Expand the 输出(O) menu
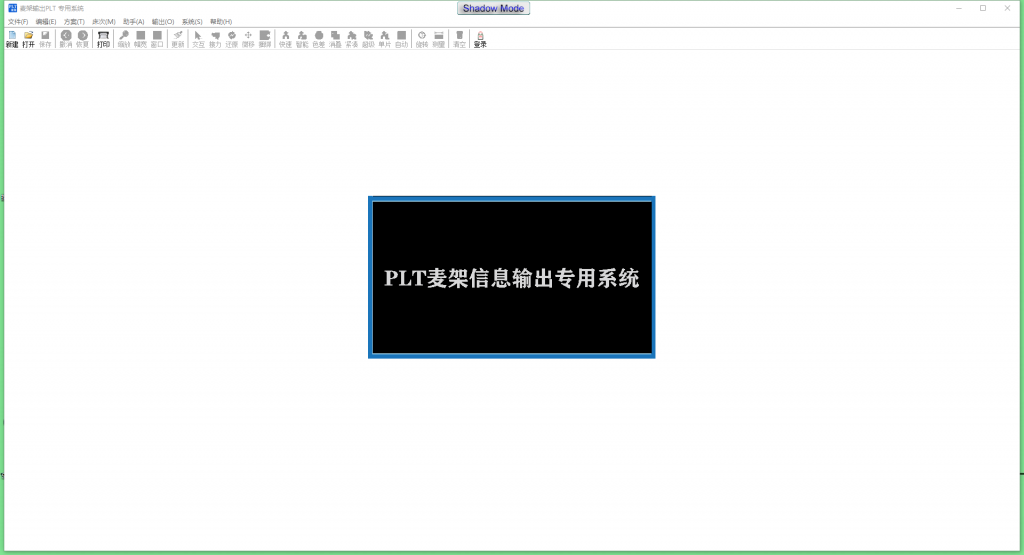This screenshot has width=1024, height=555. [x=163, y=21]
